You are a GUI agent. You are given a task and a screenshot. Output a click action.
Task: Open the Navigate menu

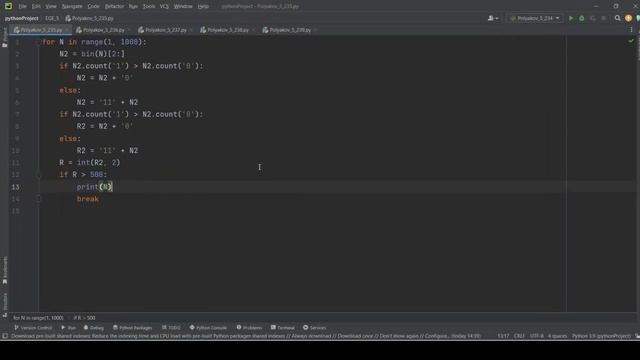pyautogui.click(x=72, y=6)
